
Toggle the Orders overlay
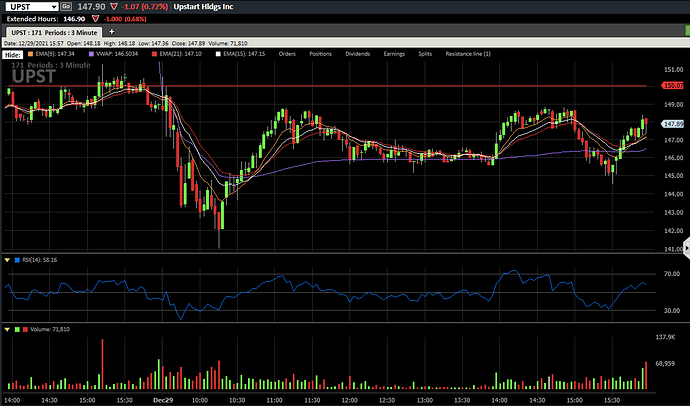point(287,54)
